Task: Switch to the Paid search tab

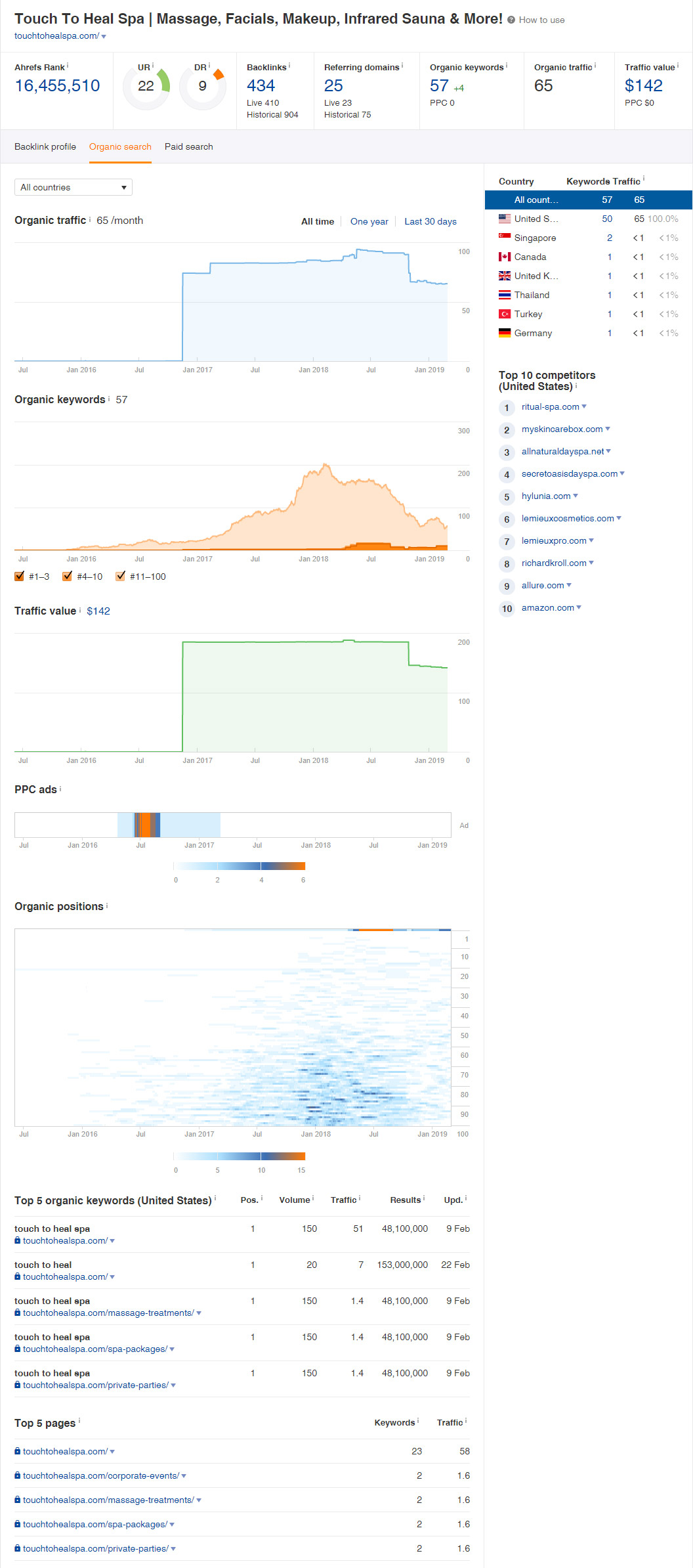Action: [x=189, y=146]
